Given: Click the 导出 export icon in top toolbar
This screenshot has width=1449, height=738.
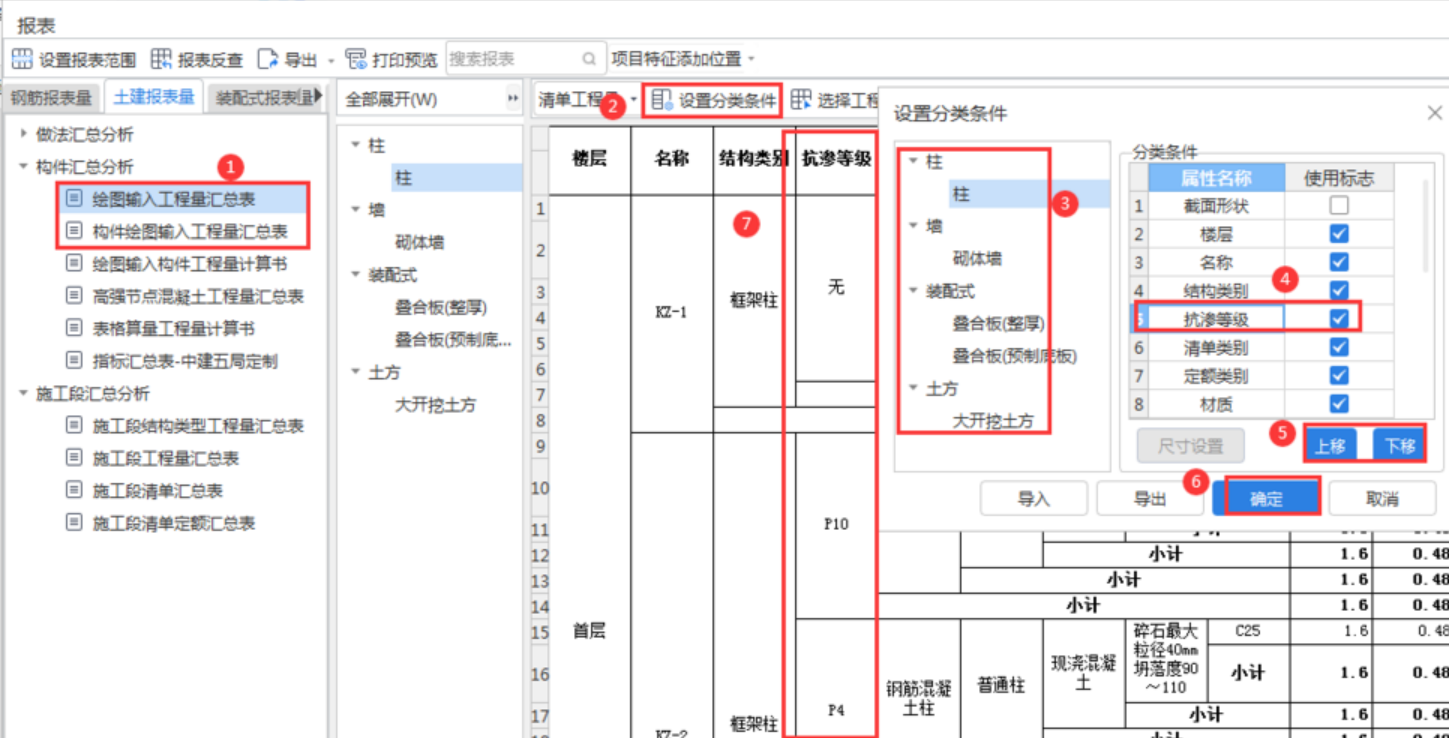Looking at the screenshot, I should [267, 59].
